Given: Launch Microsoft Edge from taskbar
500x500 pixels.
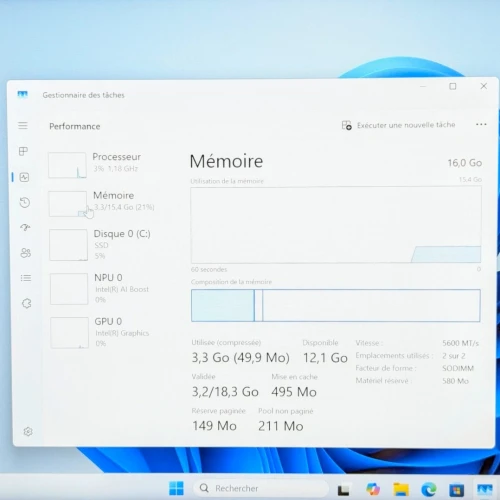Looking at the screenshot, I should pos(429,489).
